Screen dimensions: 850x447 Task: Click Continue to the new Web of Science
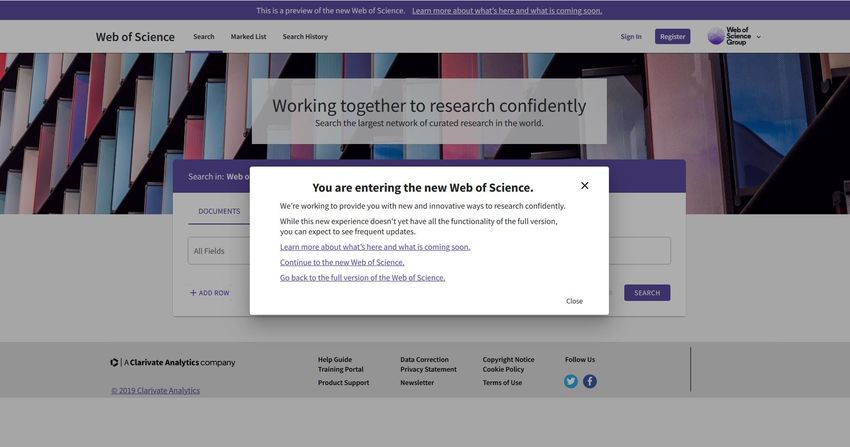[342, 262]
